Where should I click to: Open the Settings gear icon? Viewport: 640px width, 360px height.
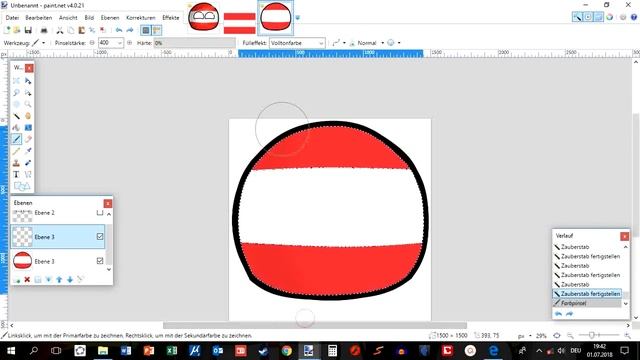[623, 17]
